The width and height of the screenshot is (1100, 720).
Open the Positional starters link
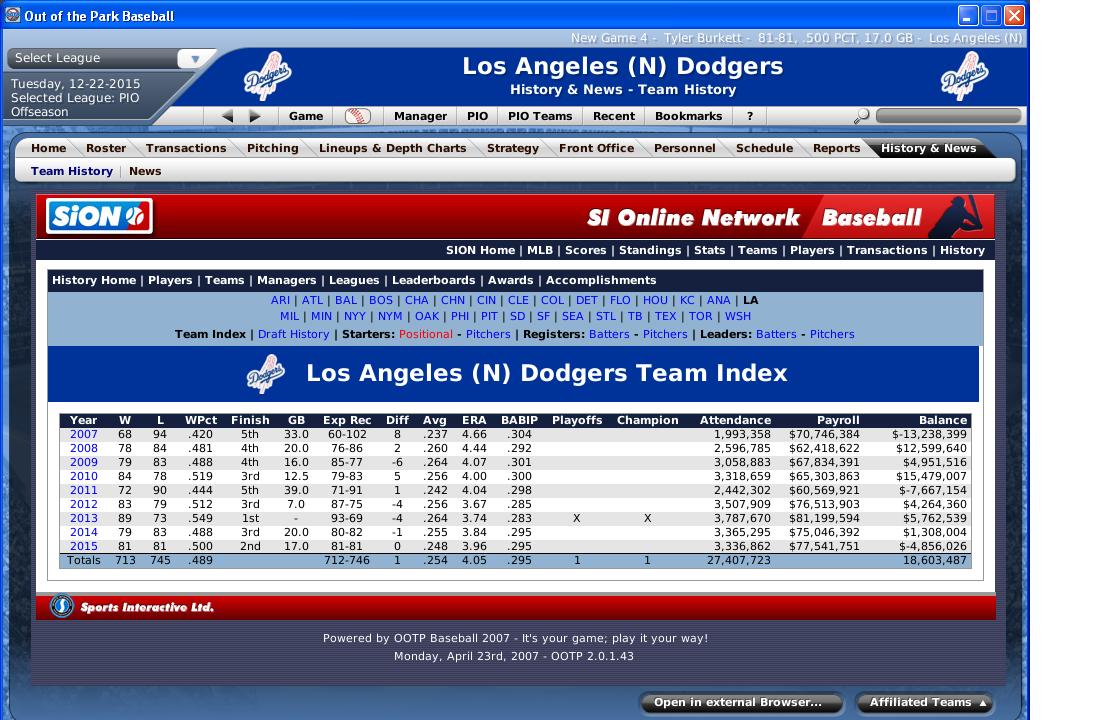tap(426, 335)
